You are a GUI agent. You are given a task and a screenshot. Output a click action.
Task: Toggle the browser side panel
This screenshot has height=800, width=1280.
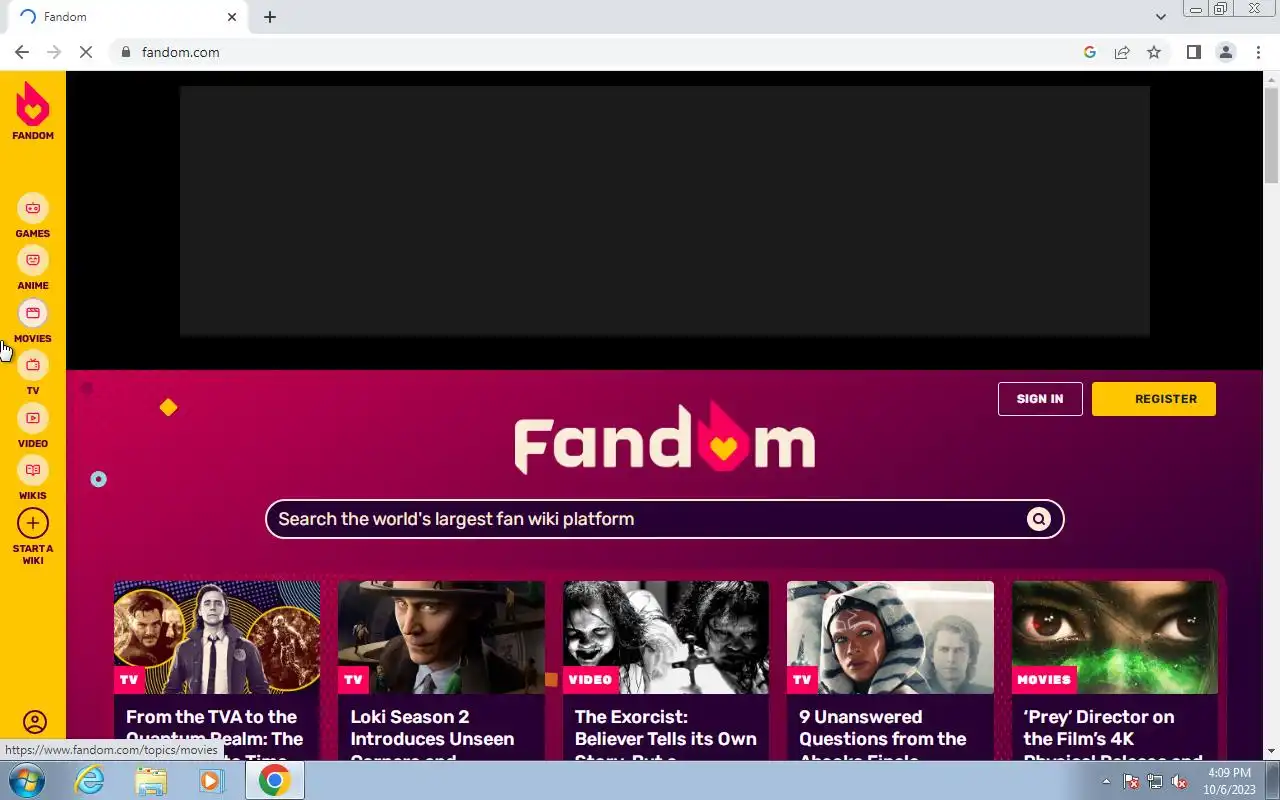pyautogui.click(x=1193, y=52)
